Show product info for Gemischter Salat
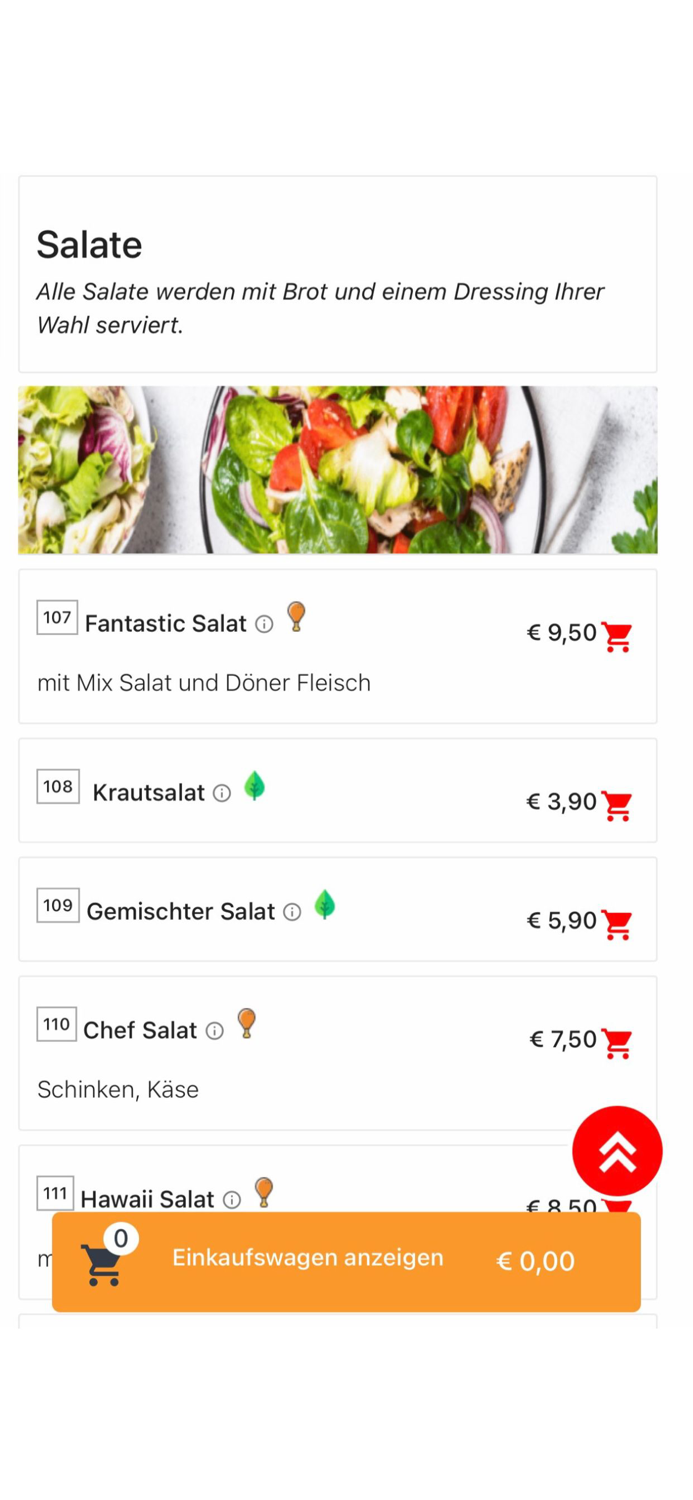 (290, 912)
